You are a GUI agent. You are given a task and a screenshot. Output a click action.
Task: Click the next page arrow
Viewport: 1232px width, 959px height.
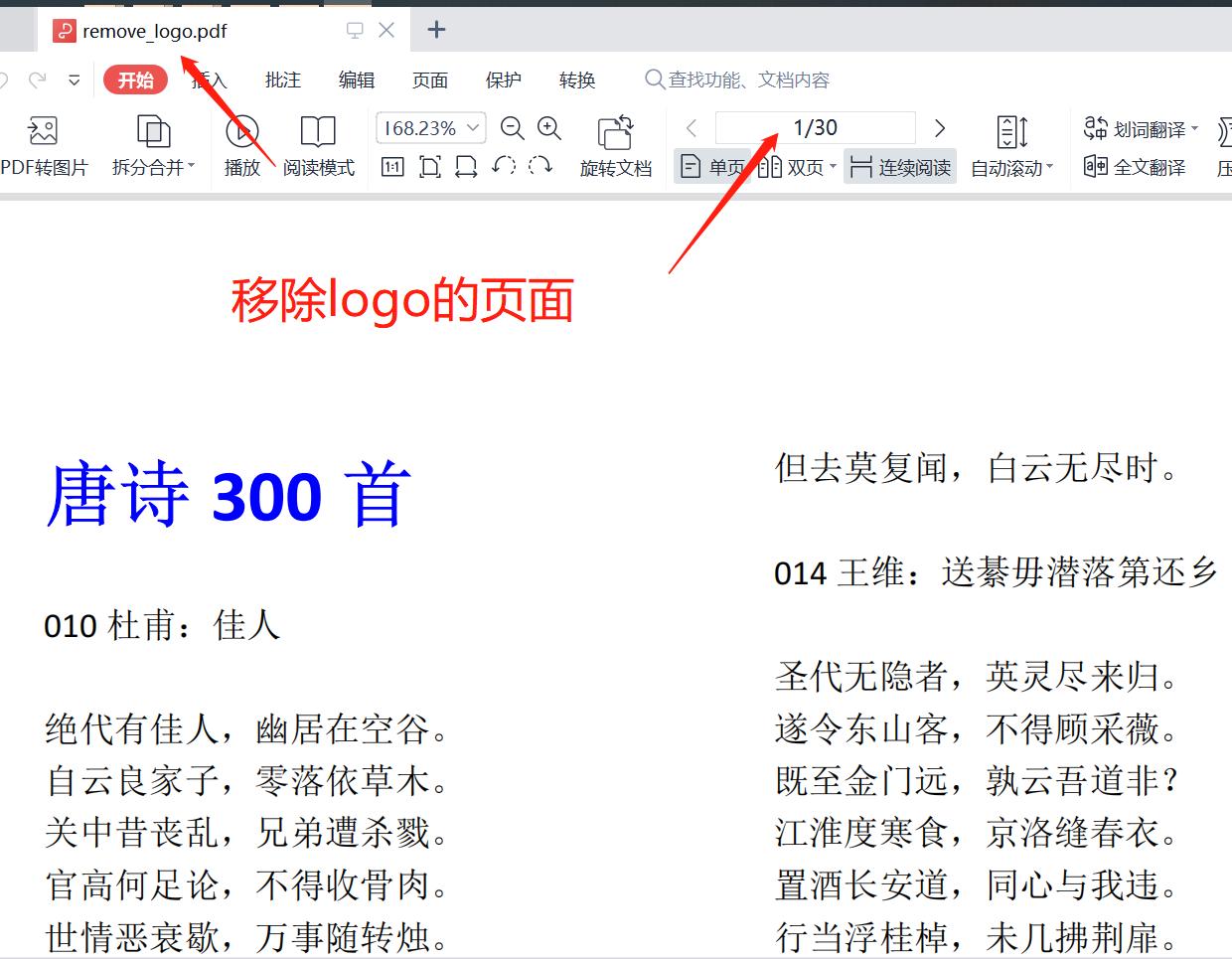(939, 127)
